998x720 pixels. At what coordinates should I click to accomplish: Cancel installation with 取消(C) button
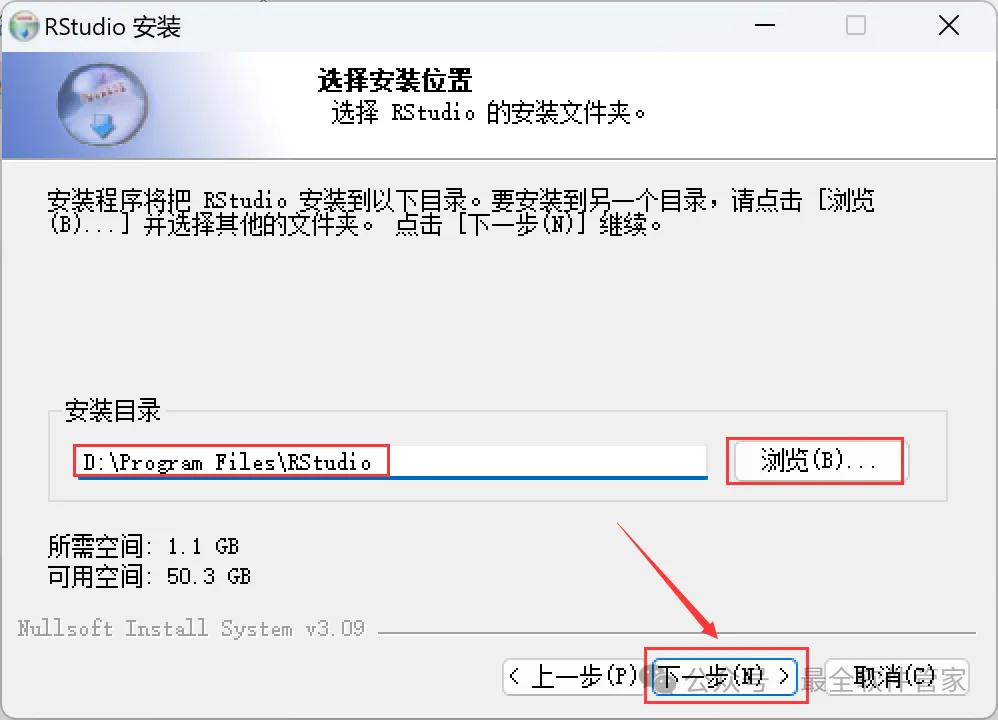[x=897, y=677]
